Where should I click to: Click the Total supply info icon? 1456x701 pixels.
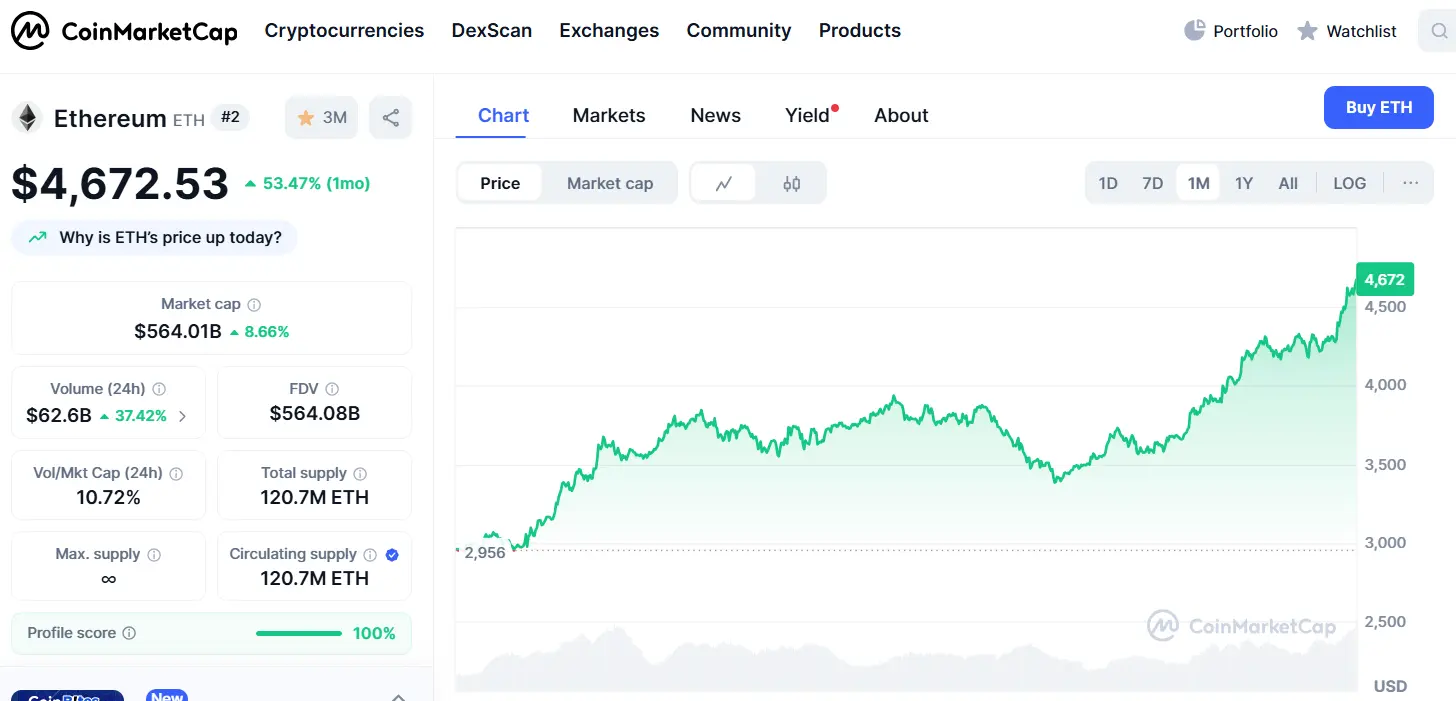[360, 473]
